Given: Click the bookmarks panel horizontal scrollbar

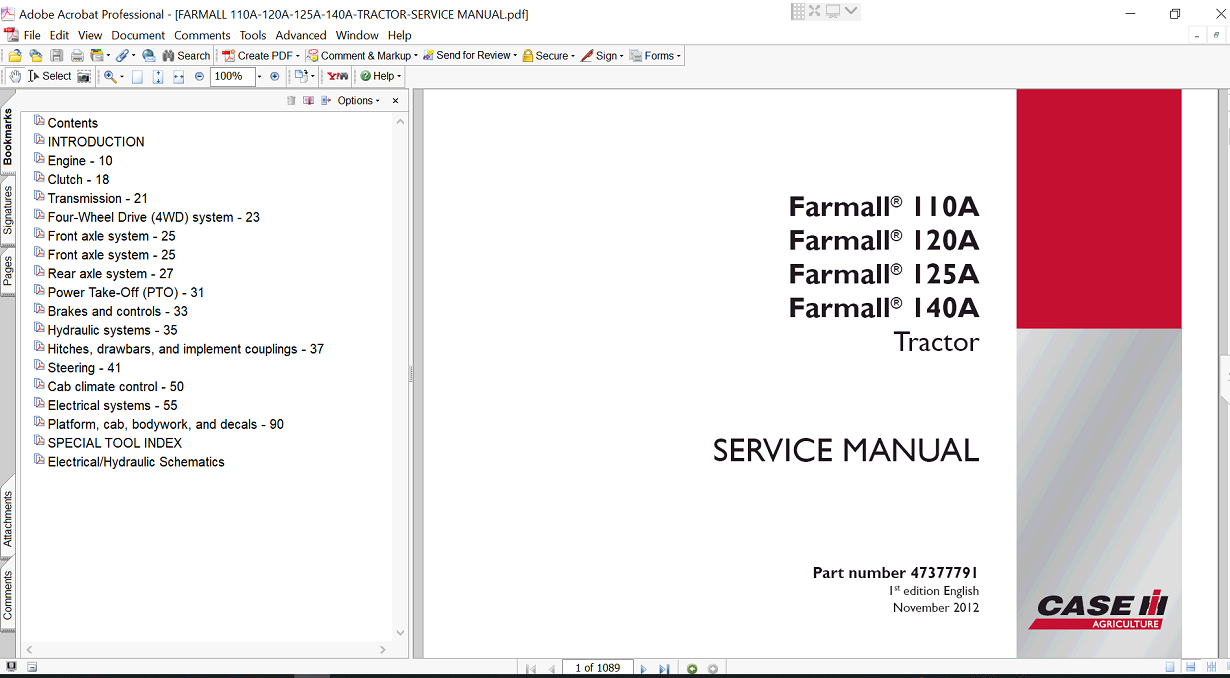Looking at the screenshot, I should click(205, 650).
